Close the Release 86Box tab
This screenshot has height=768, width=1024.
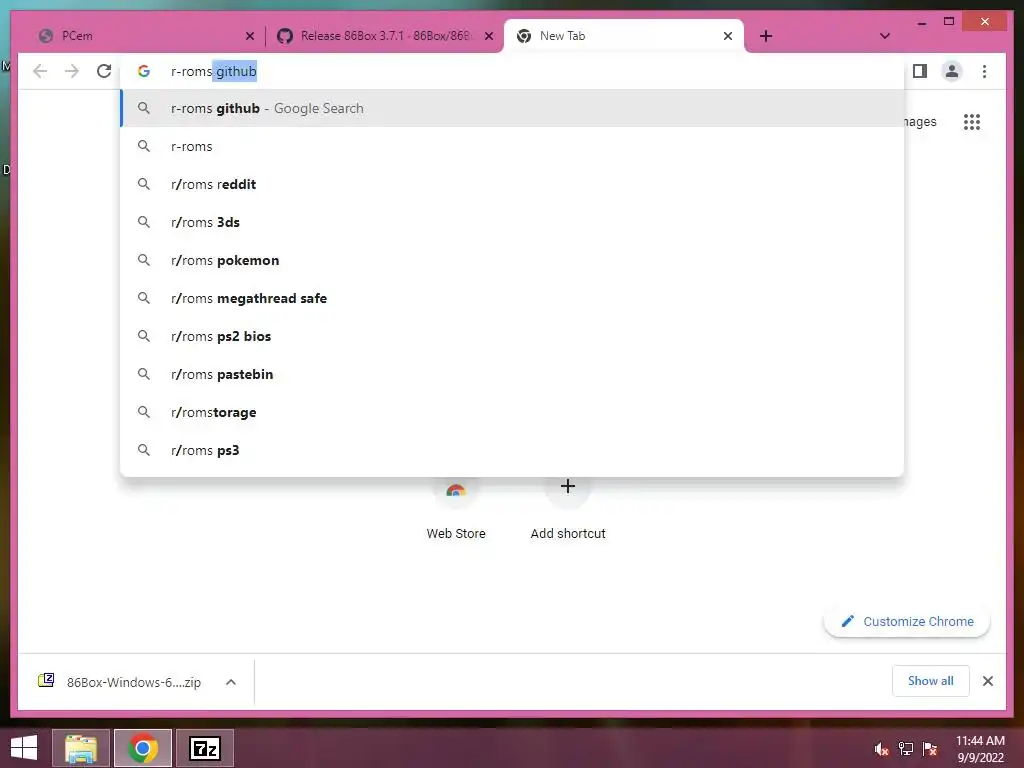[488, 37]
